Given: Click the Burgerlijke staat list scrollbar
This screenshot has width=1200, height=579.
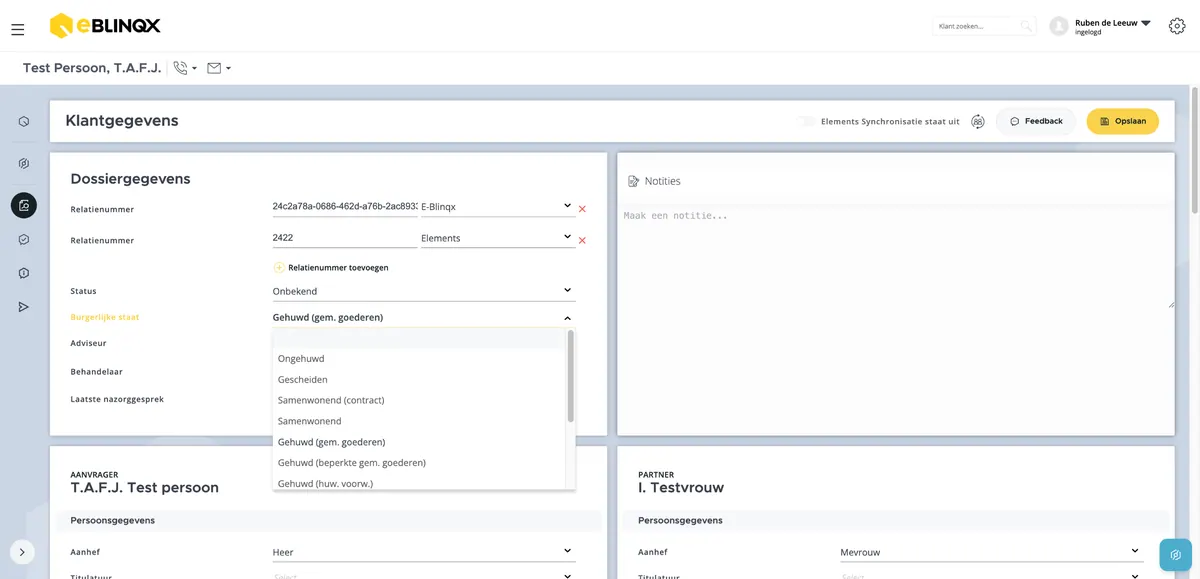Looking at the screenshot, I should point(571,376).
